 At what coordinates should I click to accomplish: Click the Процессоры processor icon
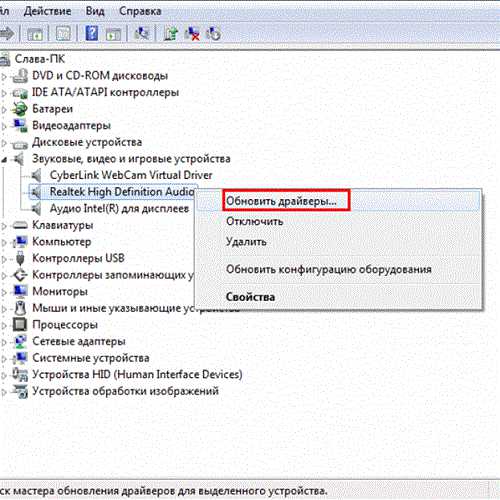tap(20, 324)
